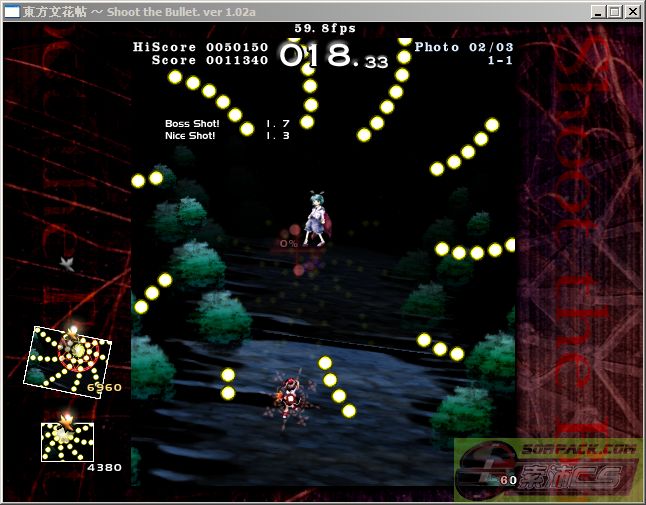Viewport: 646px width, 505px height.
Task: Click the HiScore 0050150 text
Action: point(200,47)
